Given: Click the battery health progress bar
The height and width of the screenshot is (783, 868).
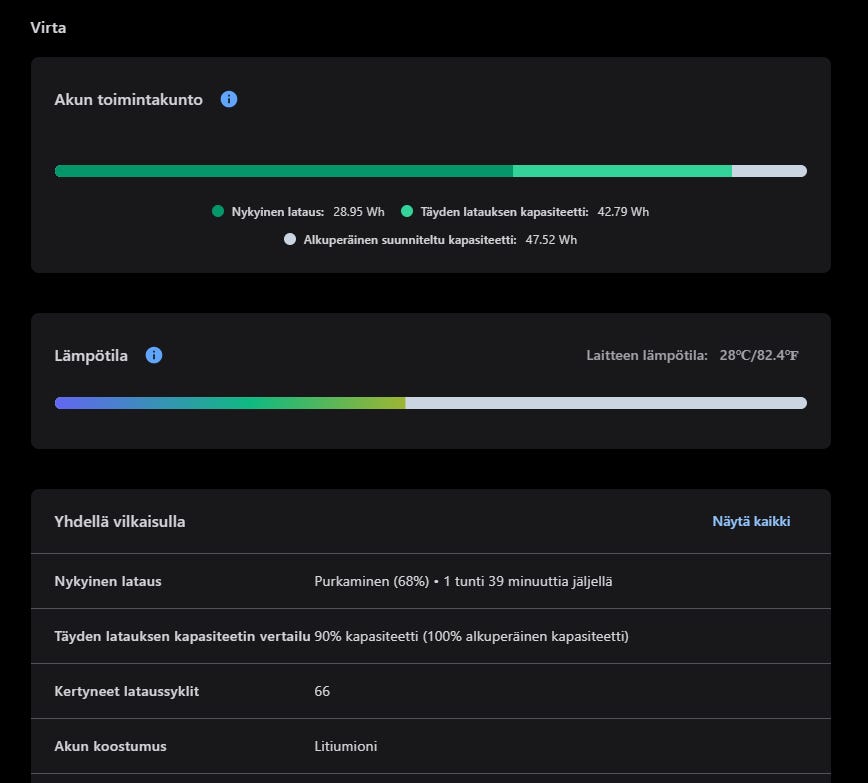Looking at the screenshot, I should tap(431, 171).
